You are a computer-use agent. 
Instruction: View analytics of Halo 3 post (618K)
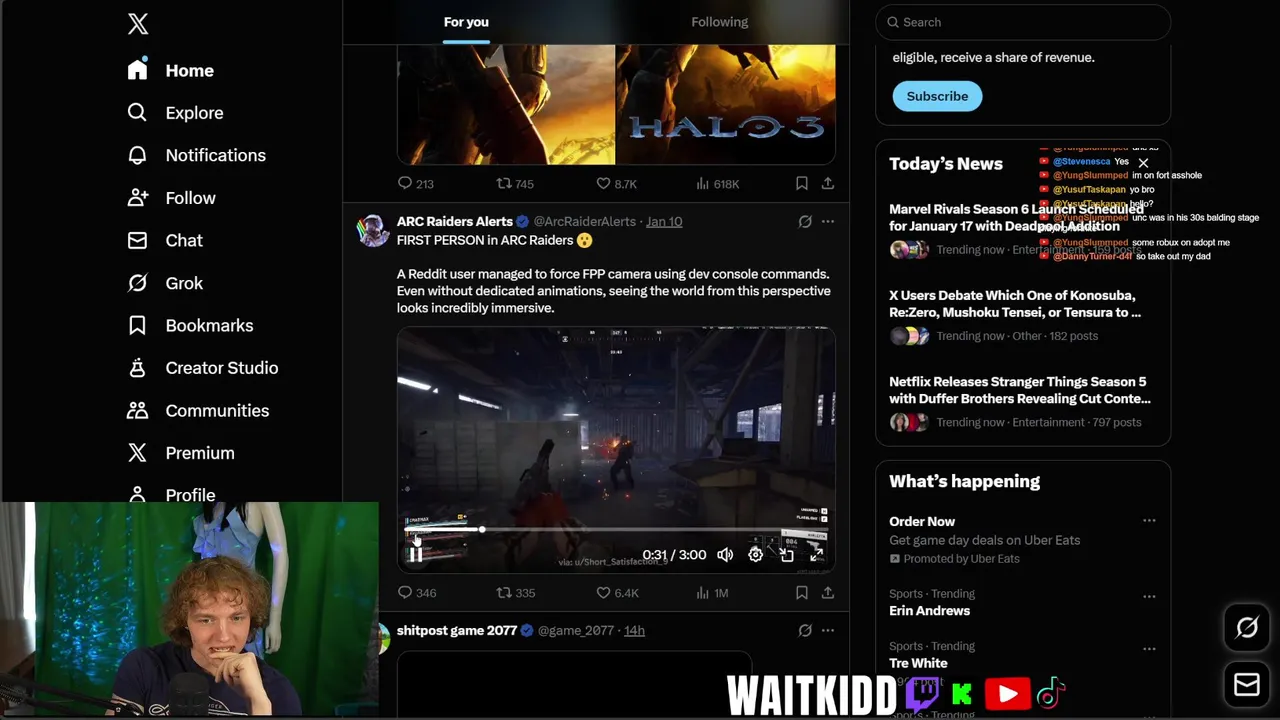tap(718, 184)
